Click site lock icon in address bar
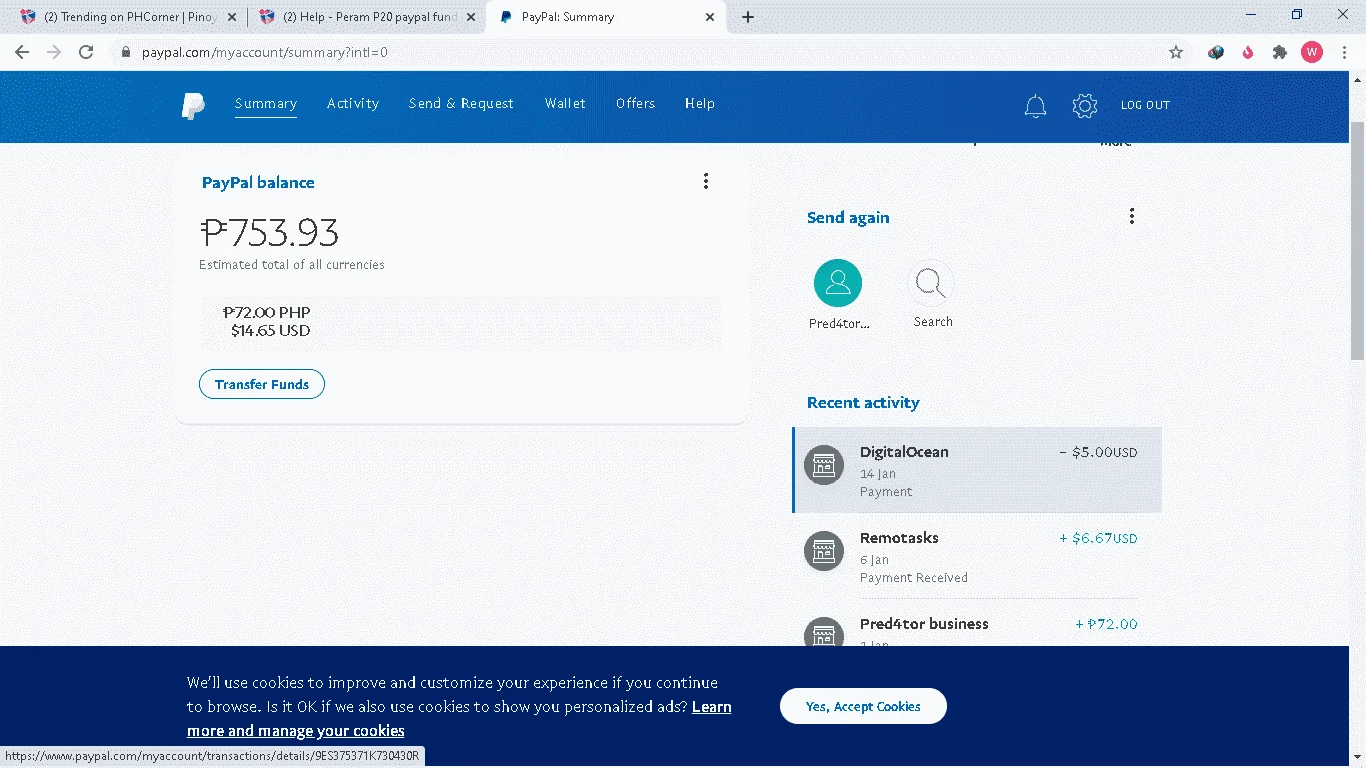1366x768 pixels. tap(126, 52)
